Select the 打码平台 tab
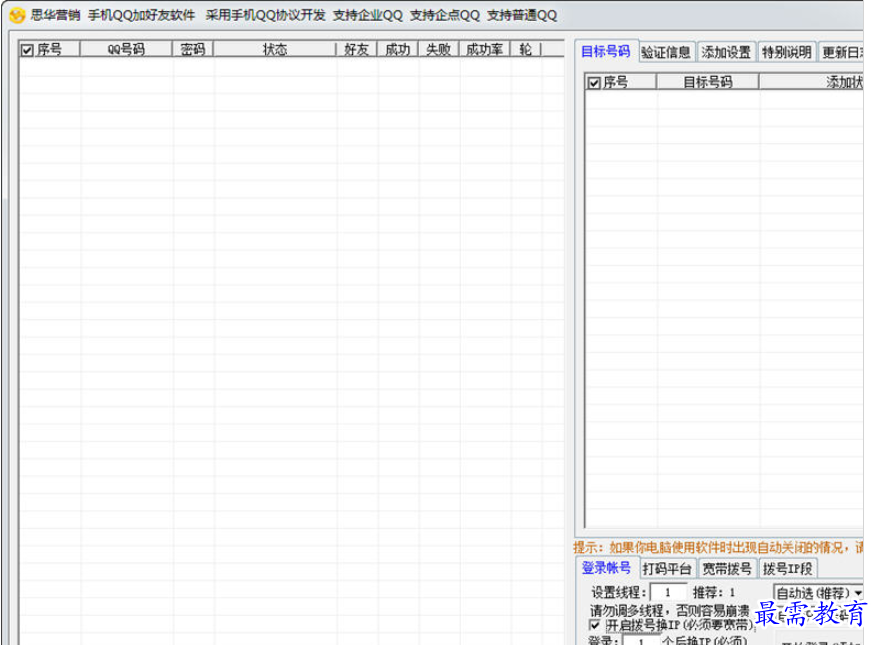The height and width of the screenshot is (645, 876). point(666,568)
